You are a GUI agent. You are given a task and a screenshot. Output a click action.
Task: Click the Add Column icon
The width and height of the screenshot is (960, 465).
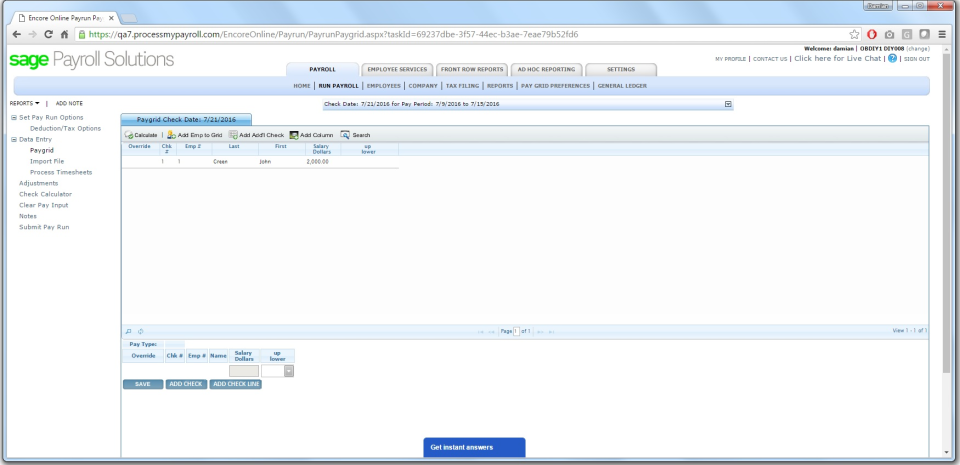[294, 135]
